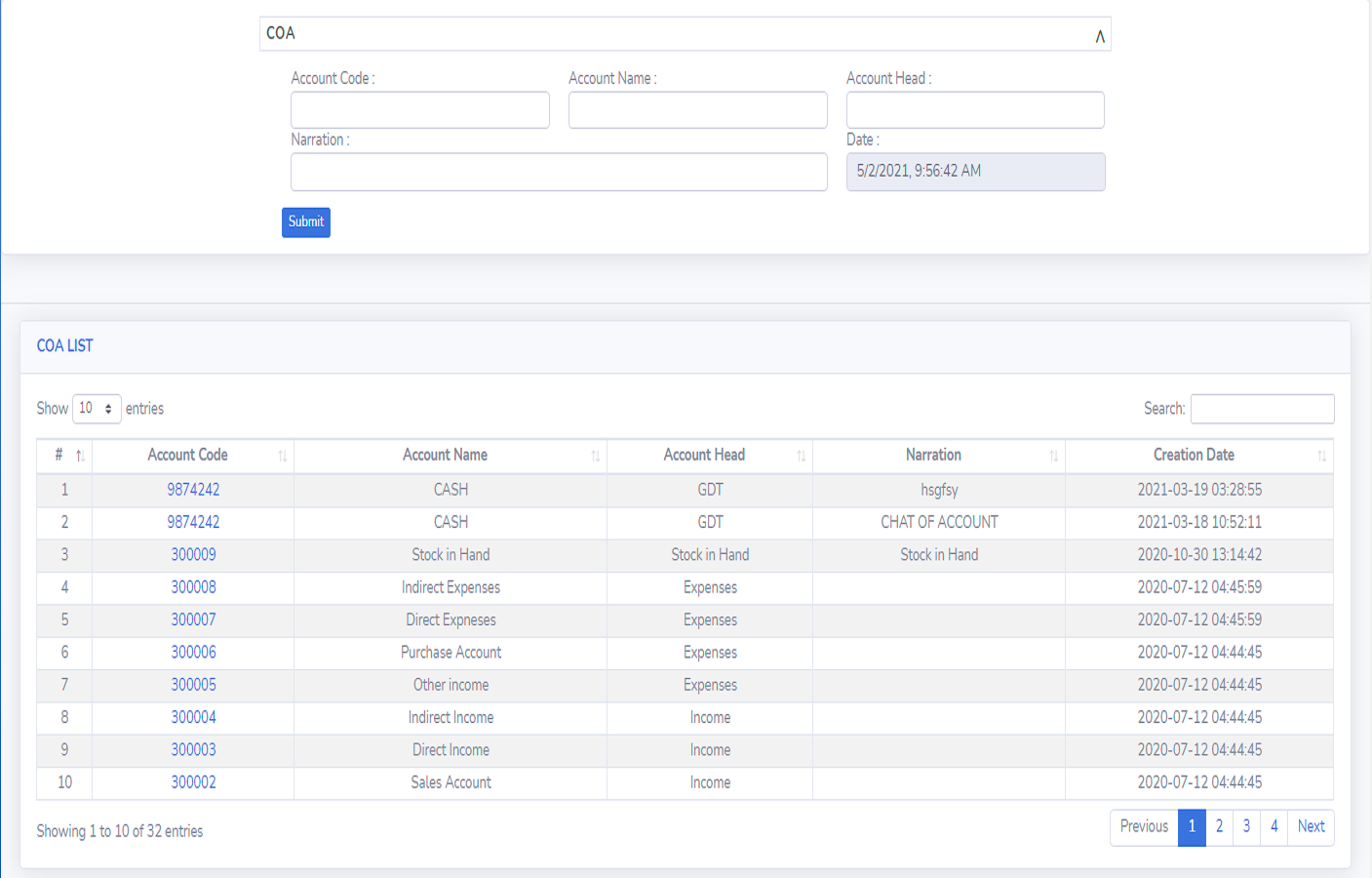
Task: Collapse the COA panel with the caret
Action: (1099, 36)
